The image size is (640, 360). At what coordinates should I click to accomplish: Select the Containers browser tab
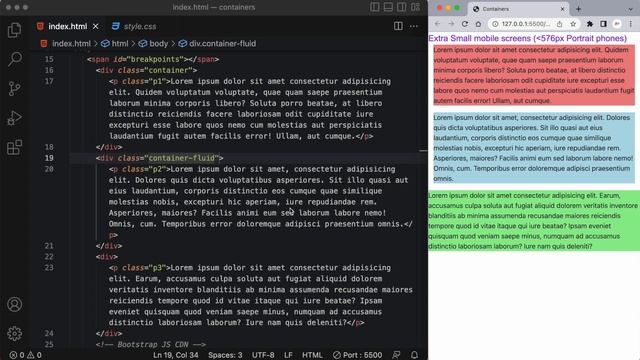[518, 9]
